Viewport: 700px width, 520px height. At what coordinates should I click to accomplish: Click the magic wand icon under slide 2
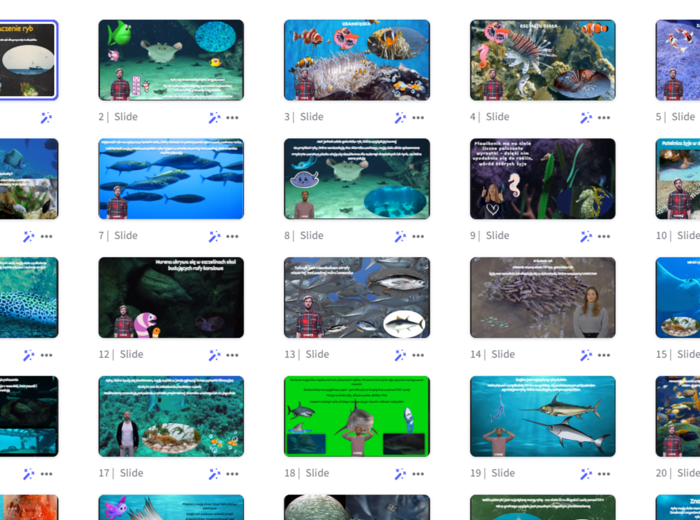click(214, 117)
